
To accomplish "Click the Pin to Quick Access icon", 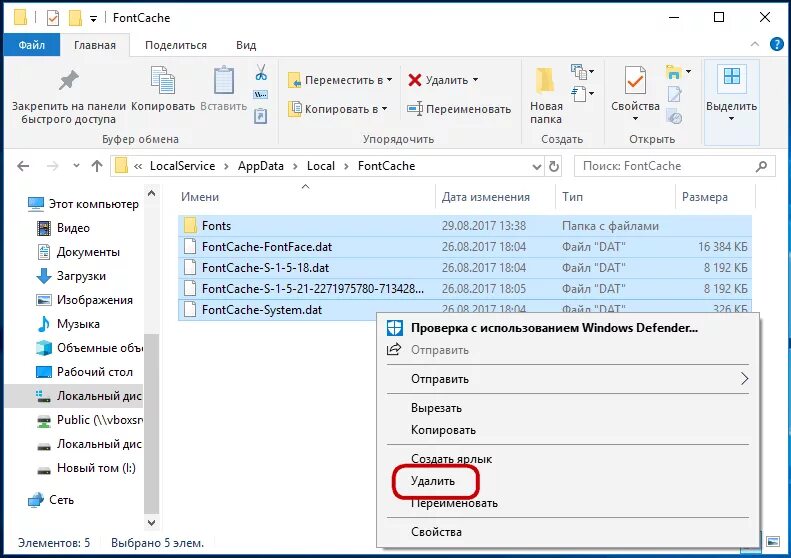I will pyautogui.click(x=69, y=81).
